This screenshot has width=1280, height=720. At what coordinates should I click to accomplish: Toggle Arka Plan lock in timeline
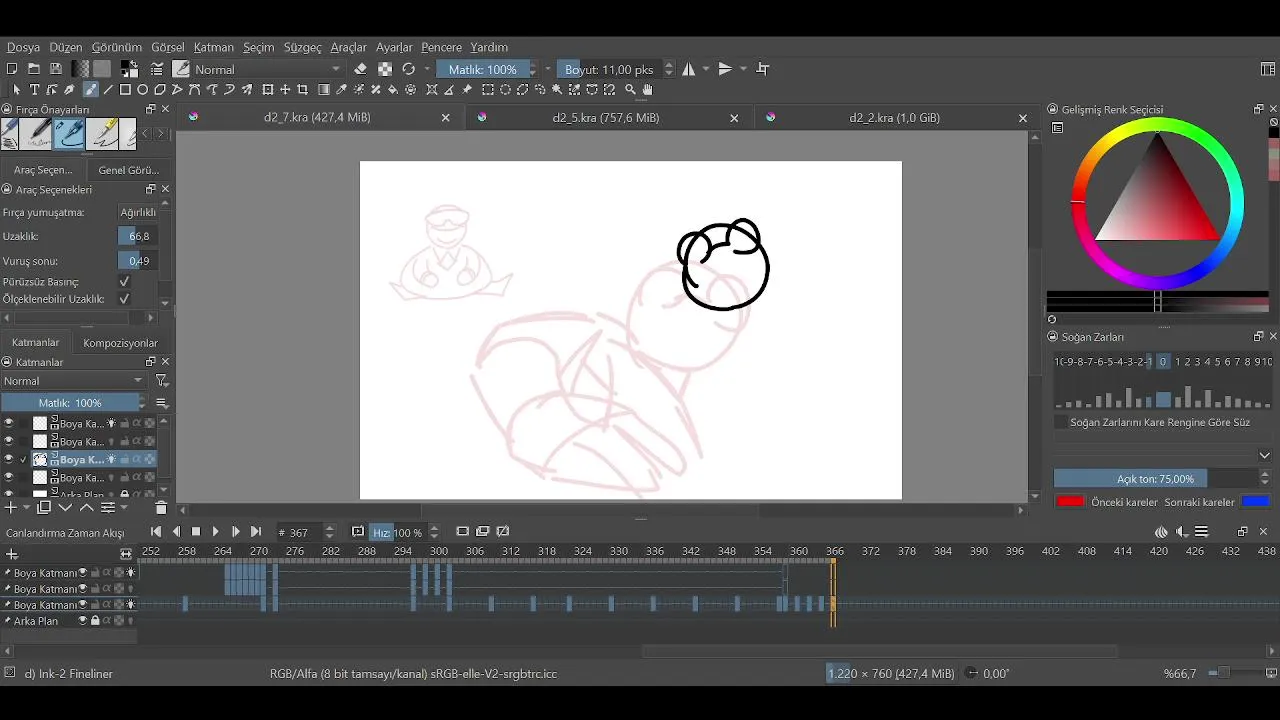pos(95,621)
